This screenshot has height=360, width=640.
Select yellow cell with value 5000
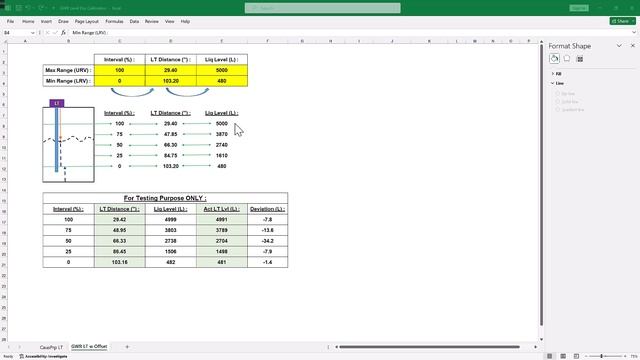pos(222,70)
